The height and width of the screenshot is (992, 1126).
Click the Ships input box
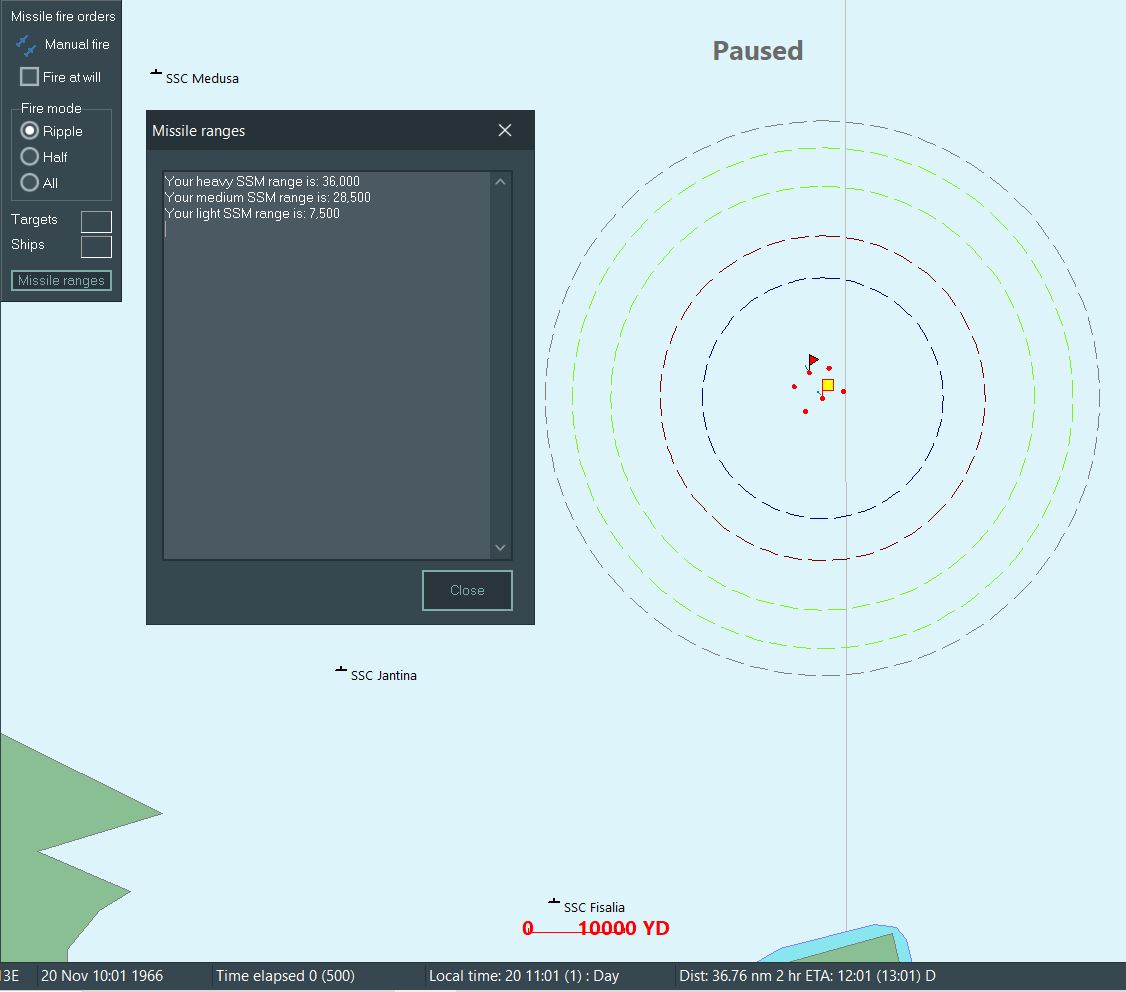tap(96, 246)
